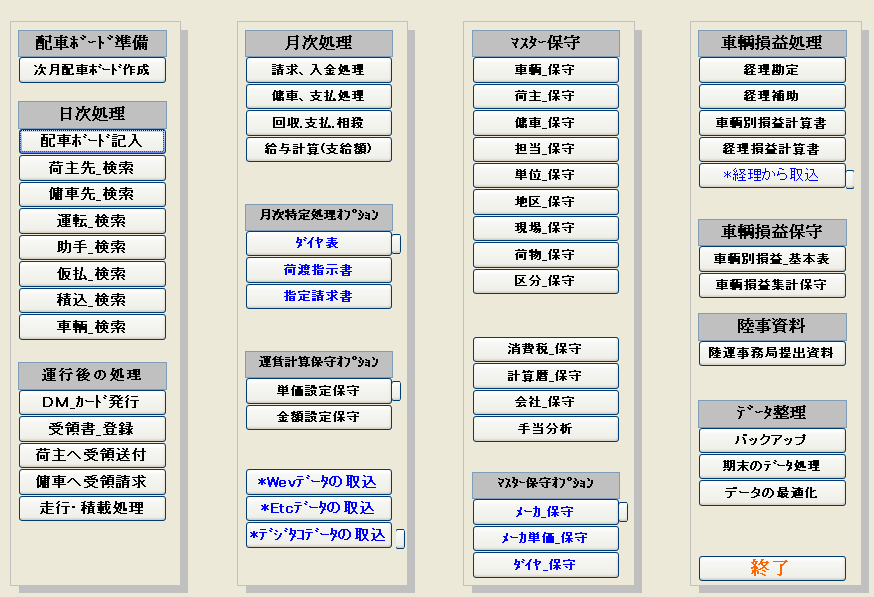Open 車輌別損益計算書 report
Image resolution: width=874 pixels, height=597 pixels.
[x=772, y=123]
